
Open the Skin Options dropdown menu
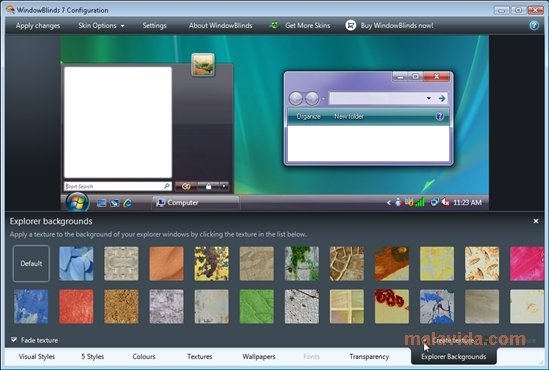101,26
